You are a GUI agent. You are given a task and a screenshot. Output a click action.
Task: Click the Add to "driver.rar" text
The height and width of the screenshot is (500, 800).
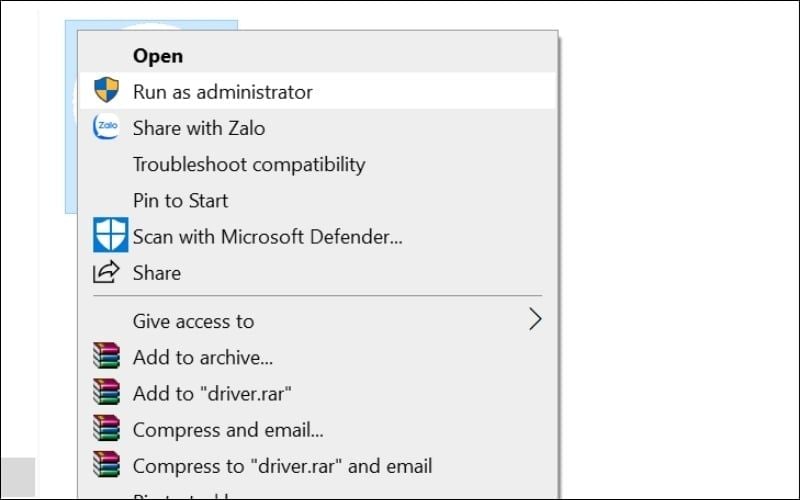point(213,393)
